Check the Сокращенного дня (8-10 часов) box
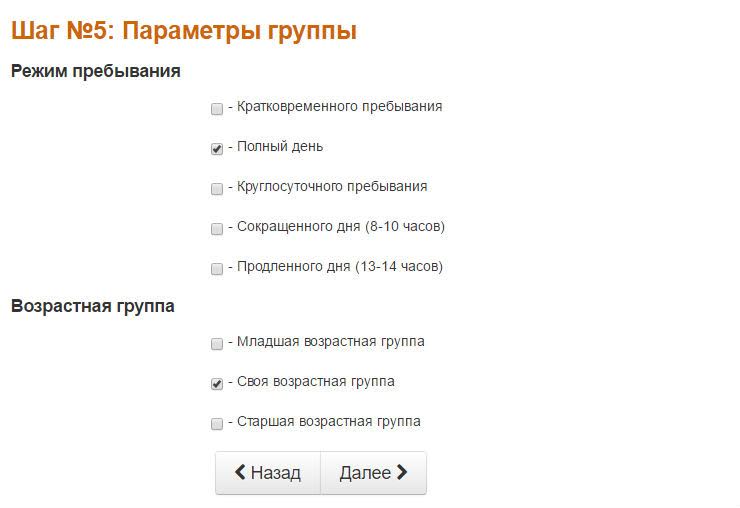This screenshot has height=508, width=740. 217,229
